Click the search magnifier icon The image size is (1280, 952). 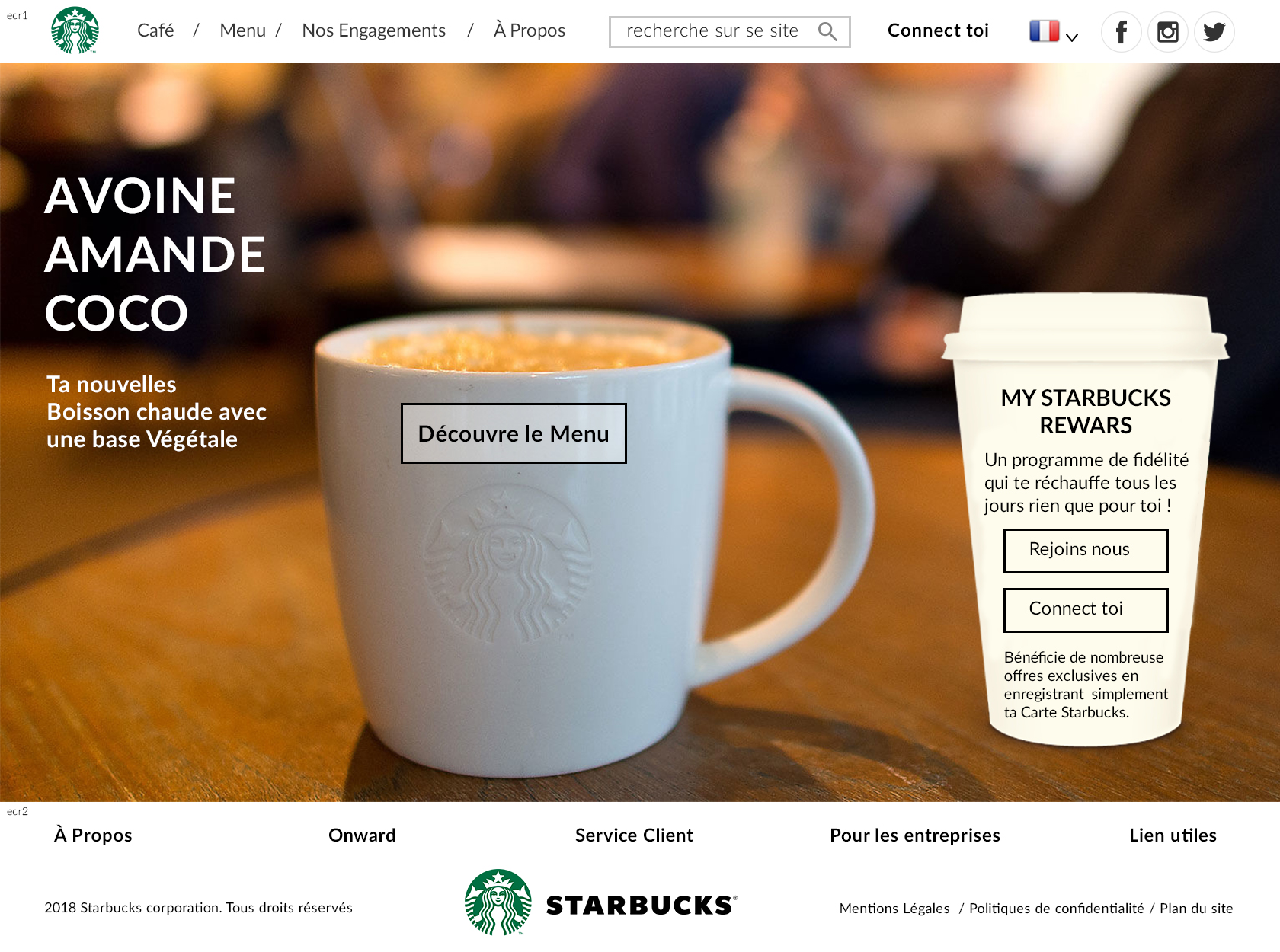(x=827, y=31)
